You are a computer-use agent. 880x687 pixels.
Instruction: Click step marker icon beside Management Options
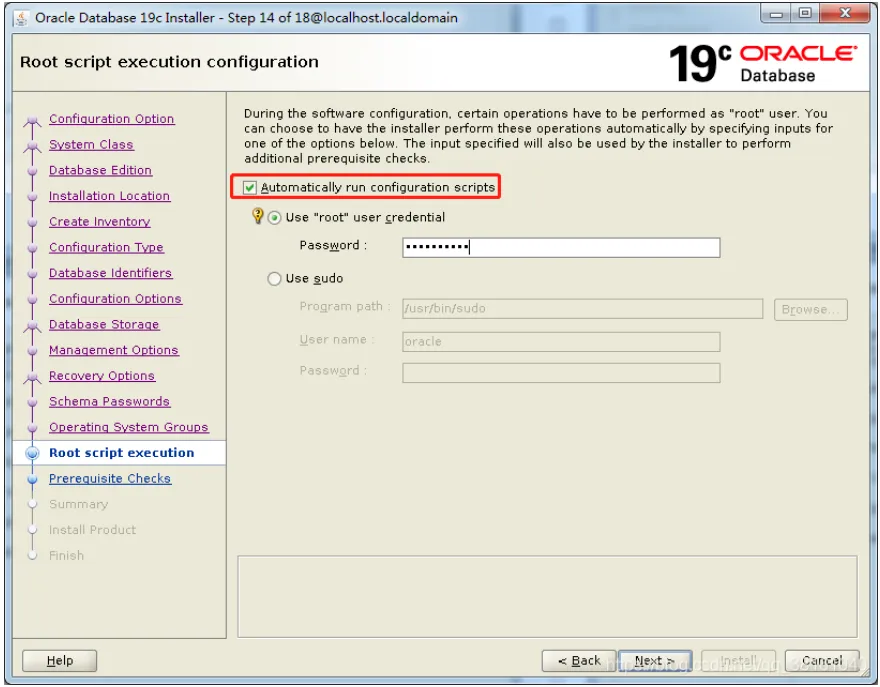33,351
